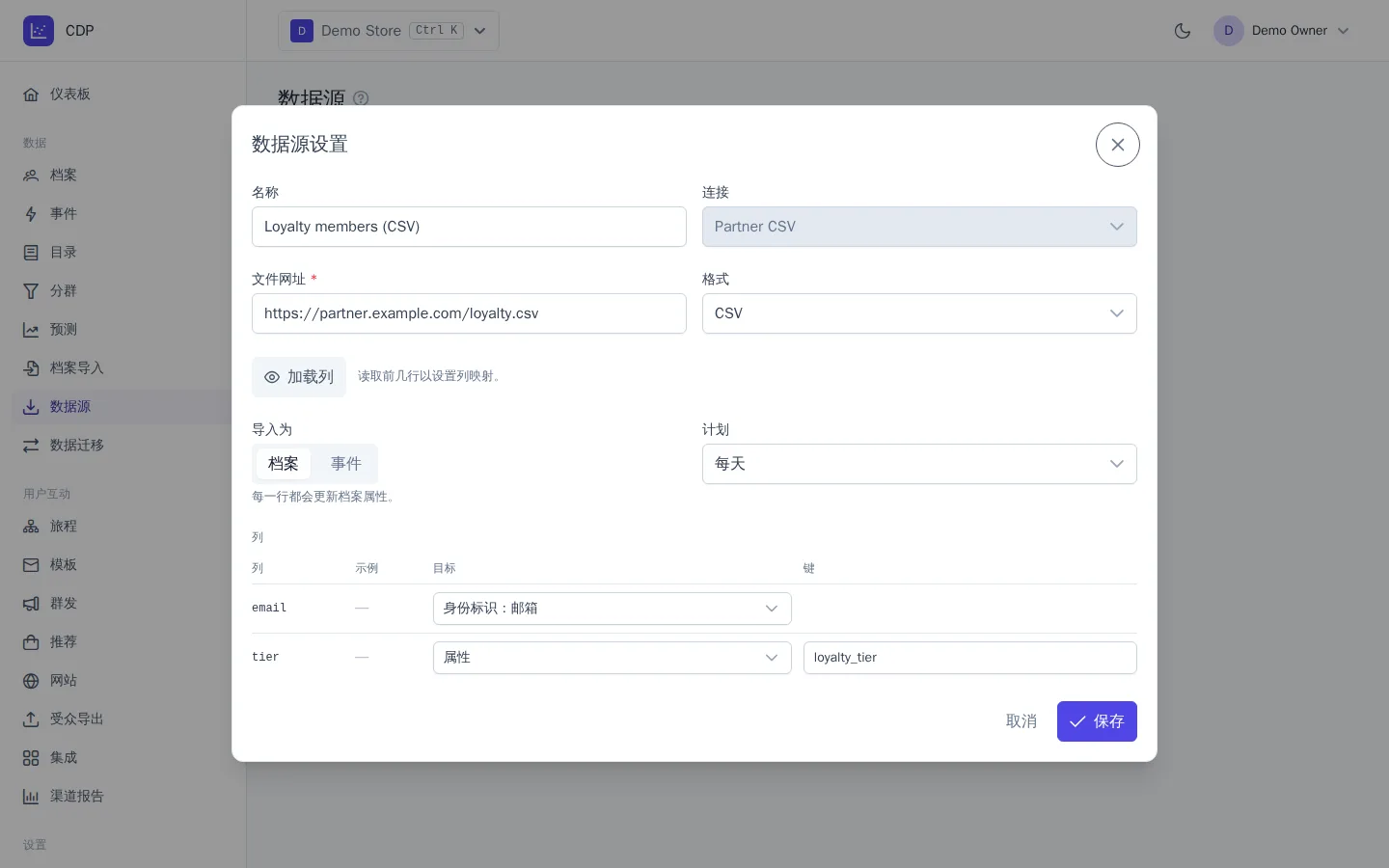Open the Demo Owner user menu
The height and width of the screenshot is (868, 1389).
pos(1282,31)
